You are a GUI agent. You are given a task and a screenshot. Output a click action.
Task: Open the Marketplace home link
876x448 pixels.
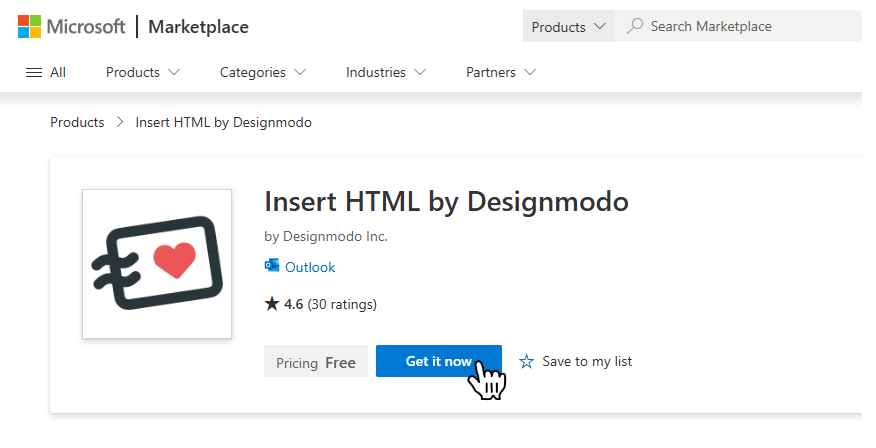point(198,27)
